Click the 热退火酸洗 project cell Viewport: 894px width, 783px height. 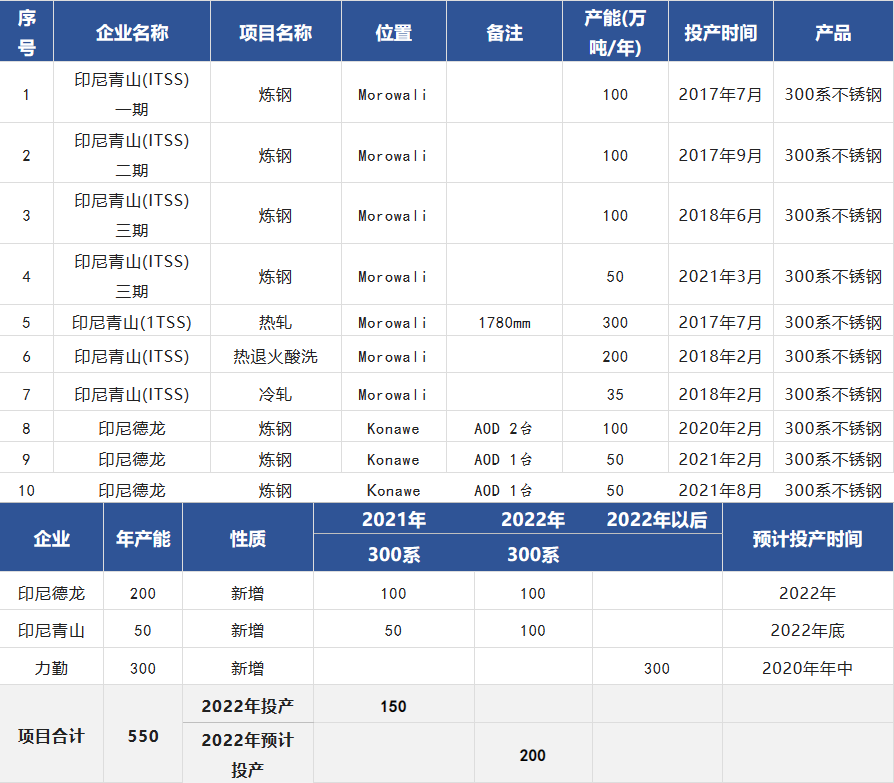(275, 357)
